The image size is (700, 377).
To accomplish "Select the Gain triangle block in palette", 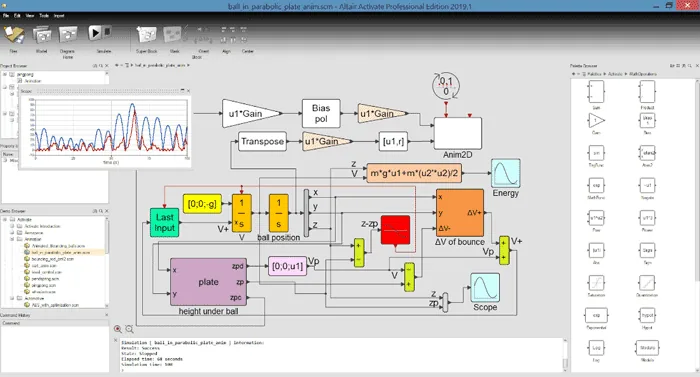I will 596,120.
